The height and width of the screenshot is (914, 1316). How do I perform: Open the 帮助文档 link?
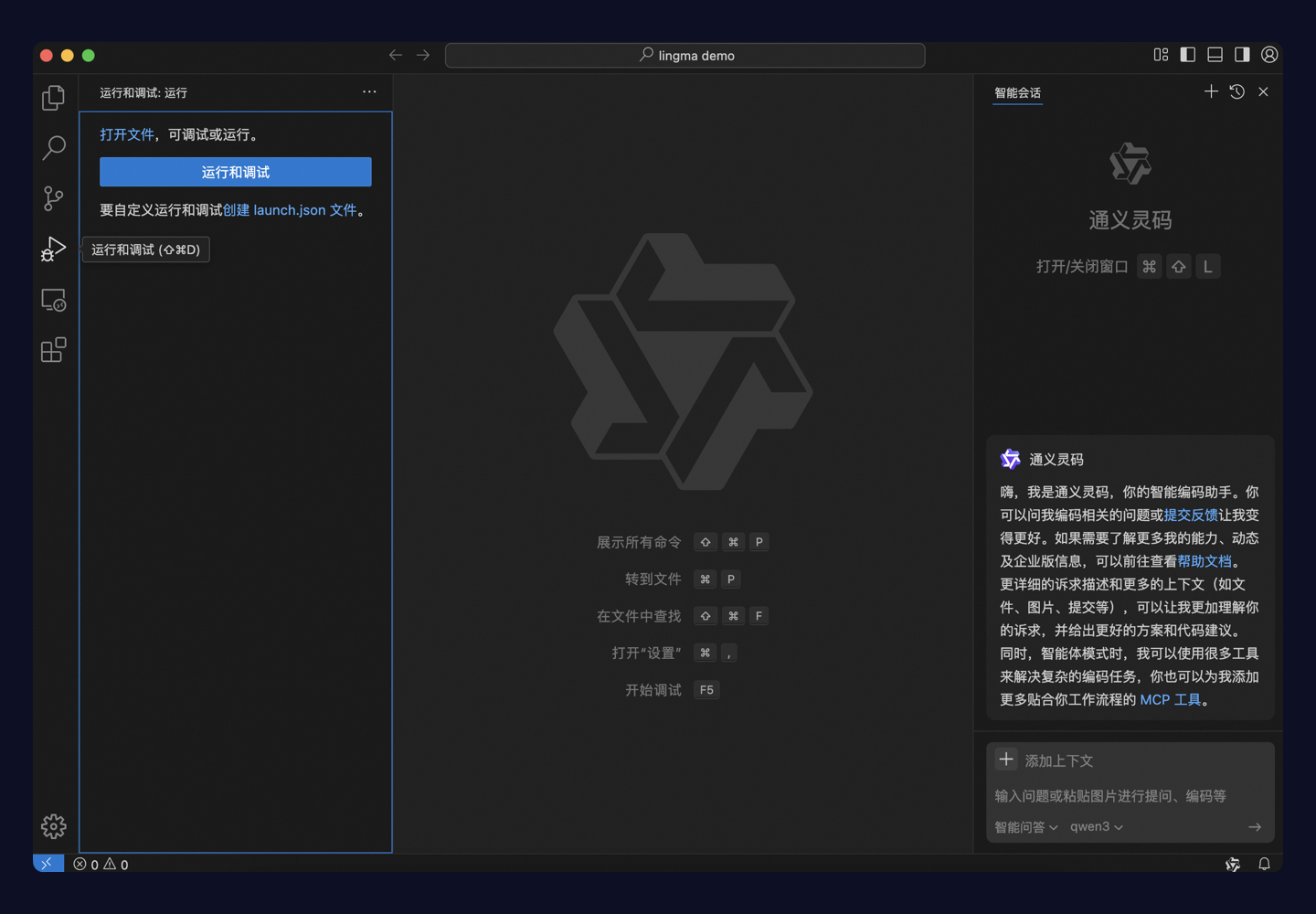coord(1205,561)
